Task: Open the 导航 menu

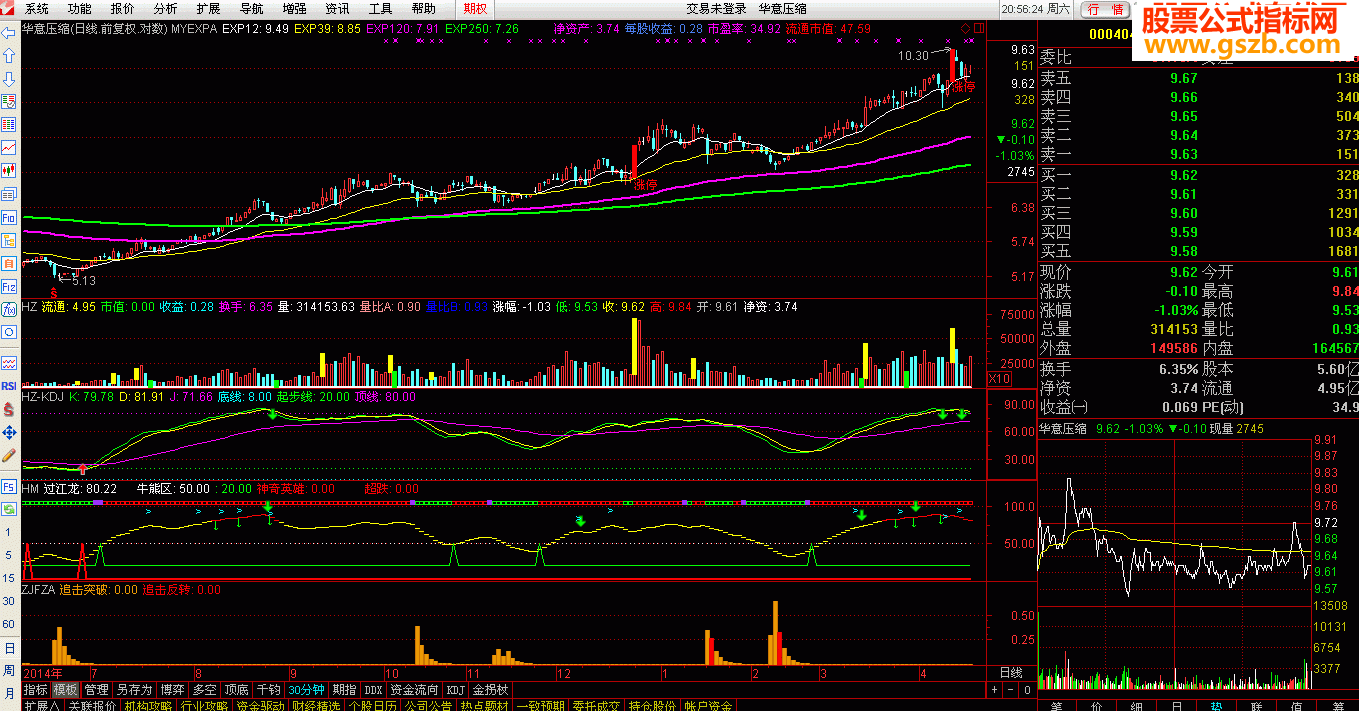Action: coord(251,8)
